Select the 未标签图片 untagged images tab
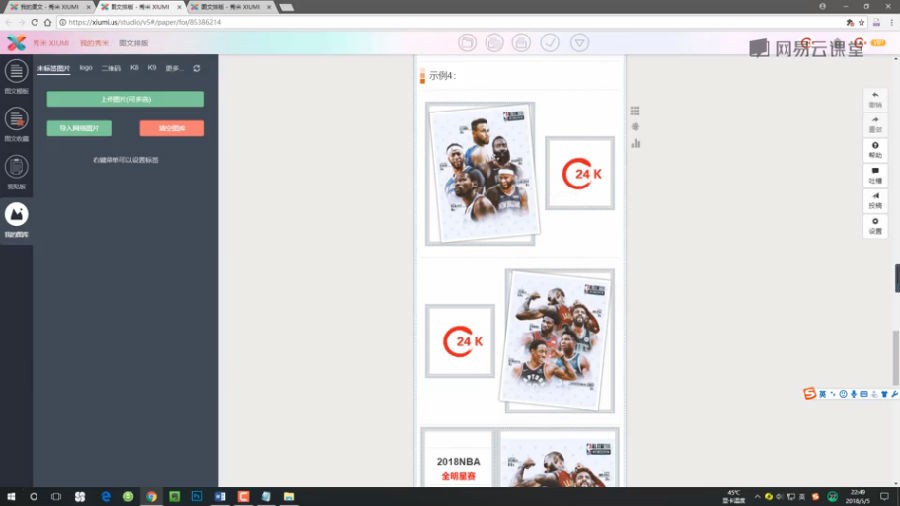900x506 pixels. 53,68
